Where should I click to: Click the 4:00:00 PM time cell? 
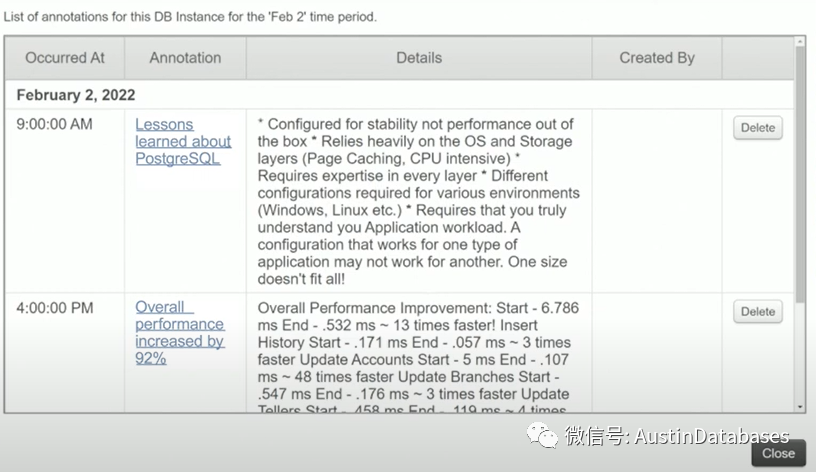(x=55, y=308)
